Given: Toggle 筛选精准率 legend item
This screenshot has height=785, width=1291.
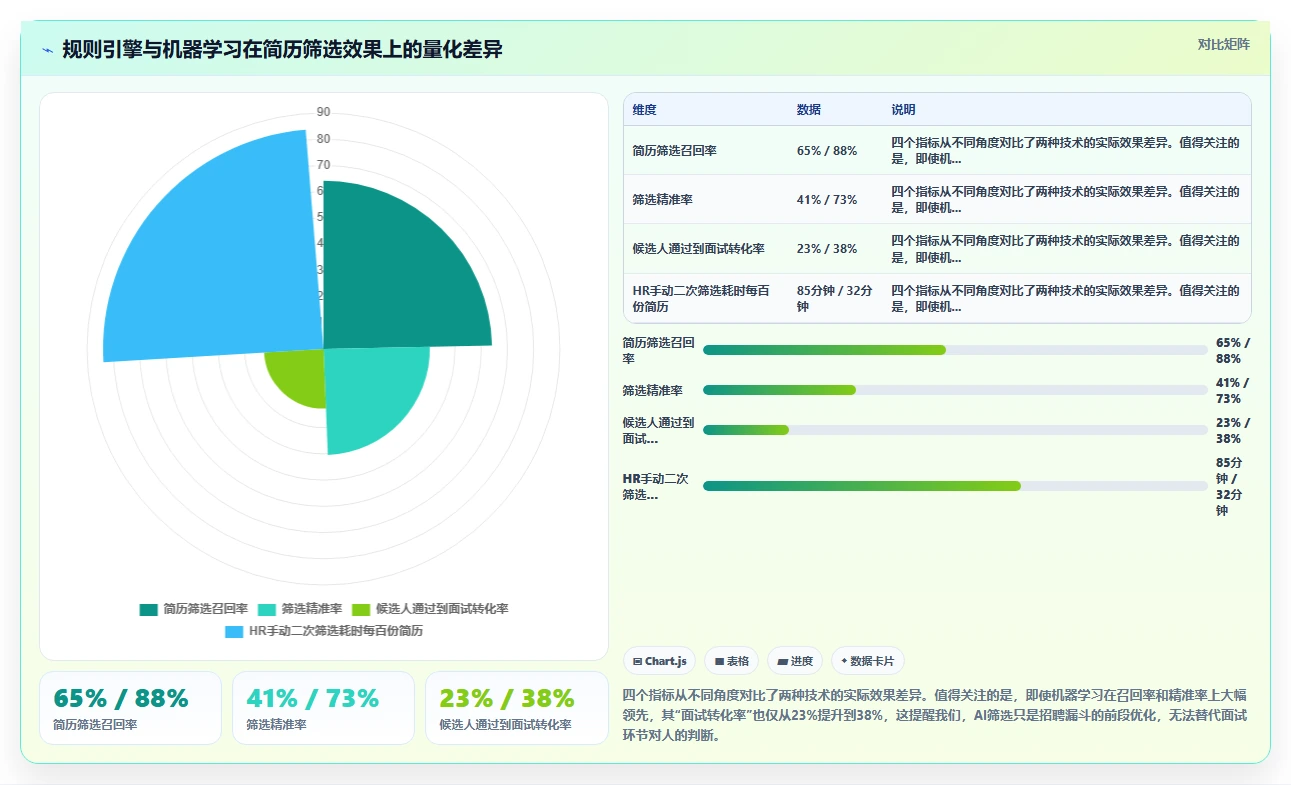Looking at the screenshot, I should point(300,609).
